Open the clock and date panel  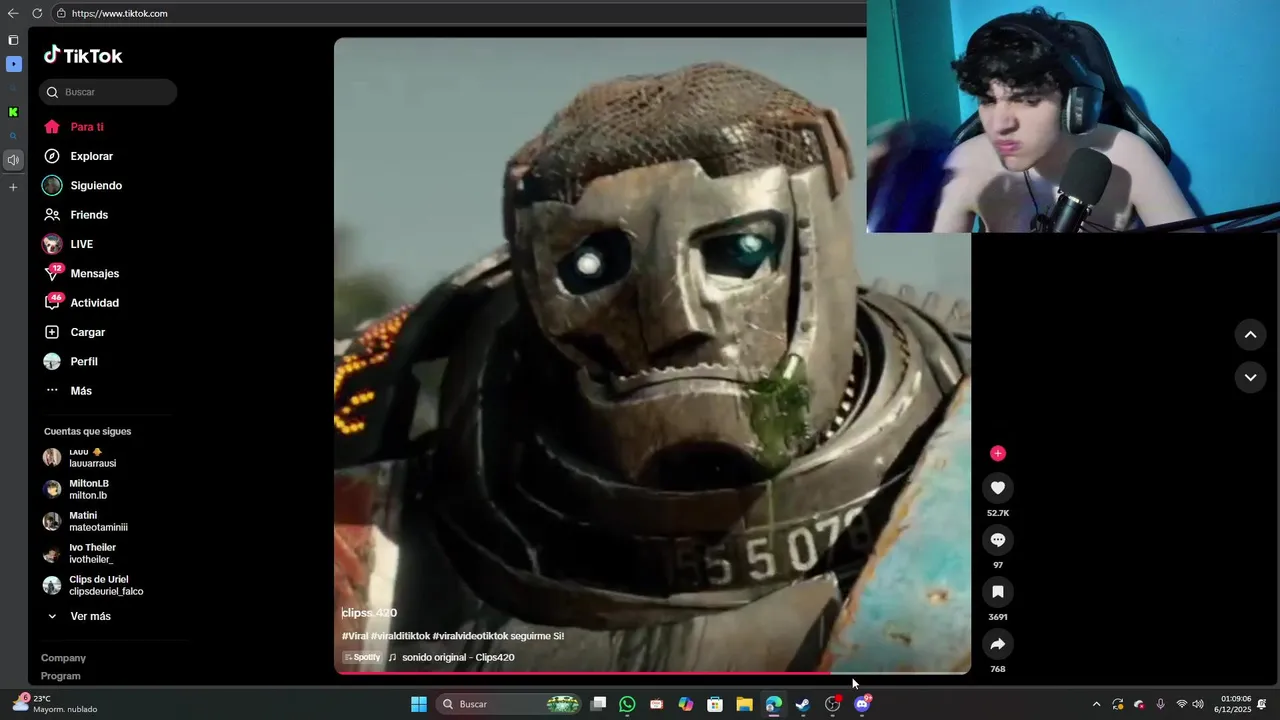tap(1235, 704)
